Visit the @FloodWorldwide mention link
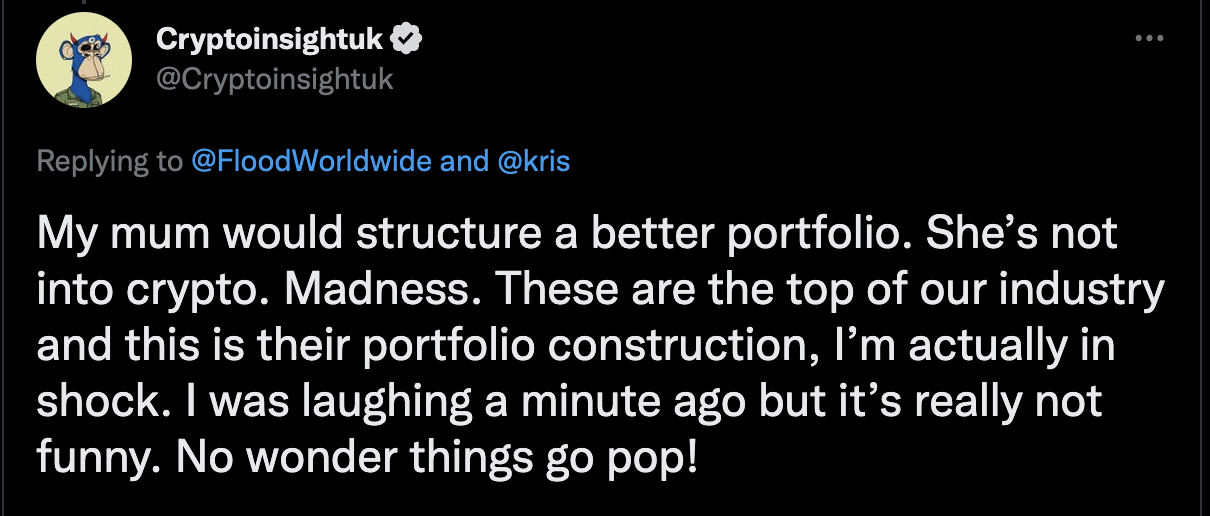The width and height of the screenshot is (1210, 516). (x=312, y=161)
